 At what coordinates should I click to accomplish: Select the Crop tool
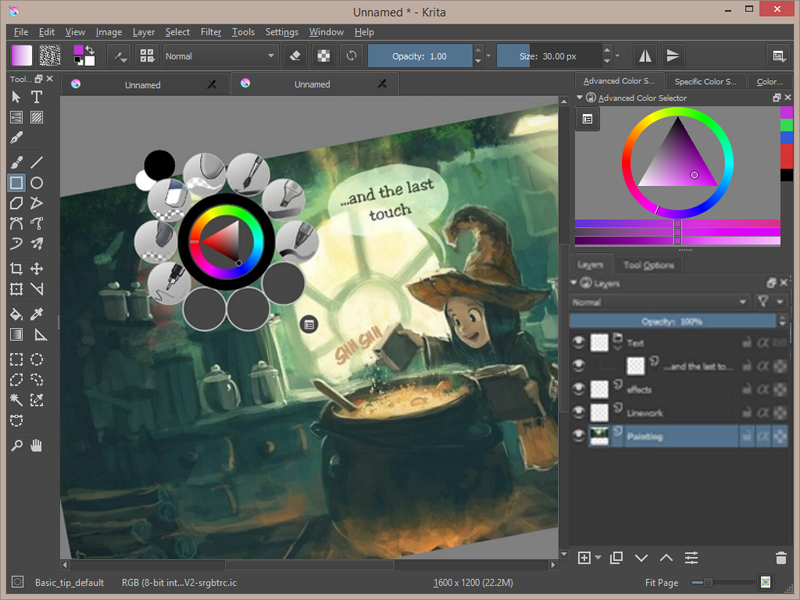pyautogui.click(x=16, y=268)
